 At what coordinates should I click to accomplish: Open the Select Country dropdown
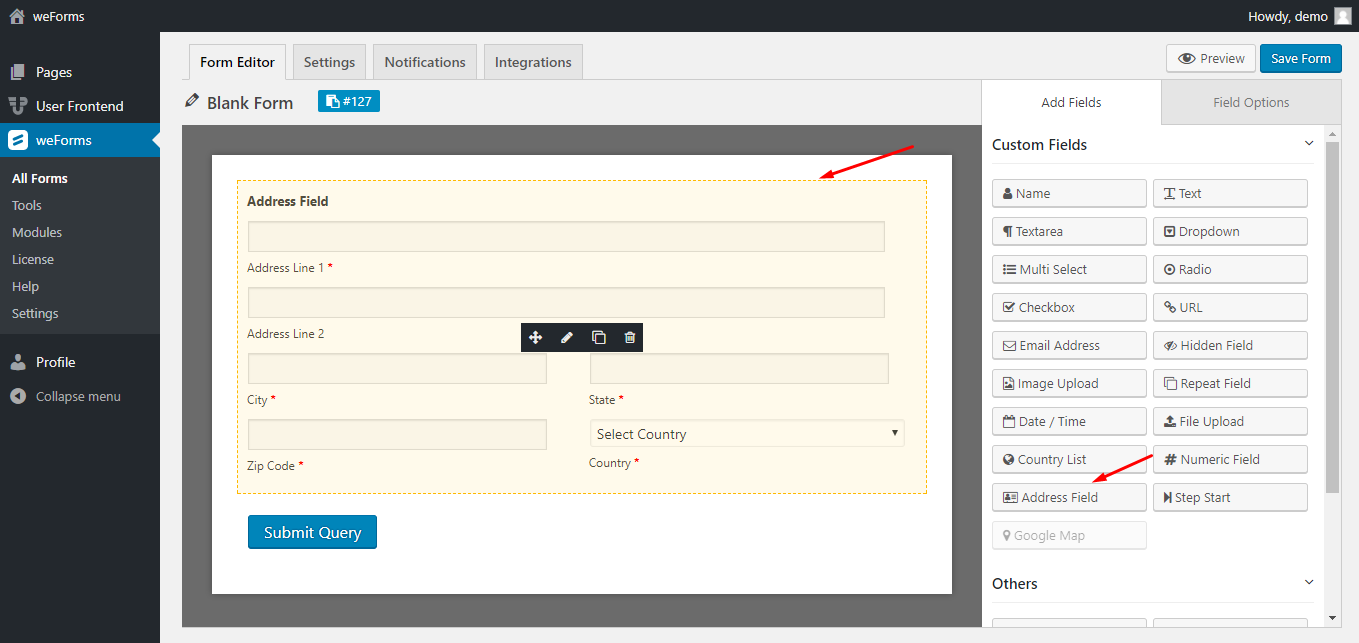coord(746,434)
